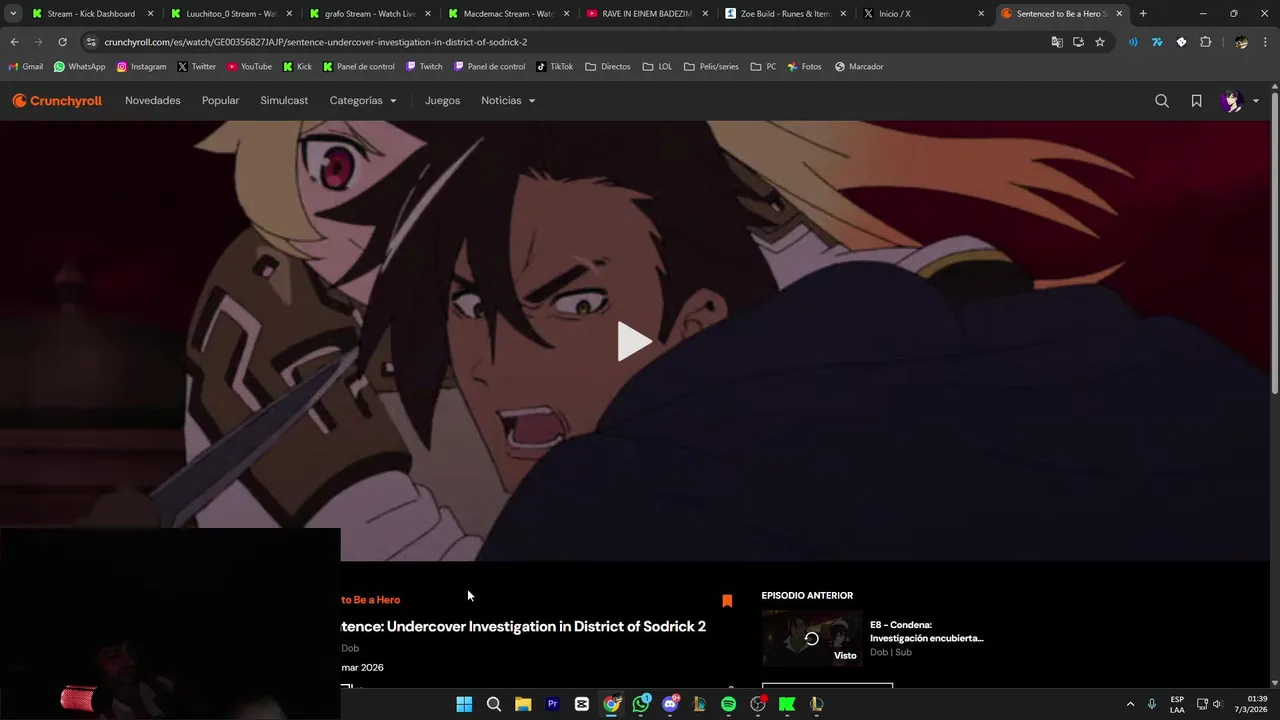The width and height of the screenshot is (1280, 720).
Task: Expand the Noticias dropdown
Action: pyautogui.click(x=508, y=101)
